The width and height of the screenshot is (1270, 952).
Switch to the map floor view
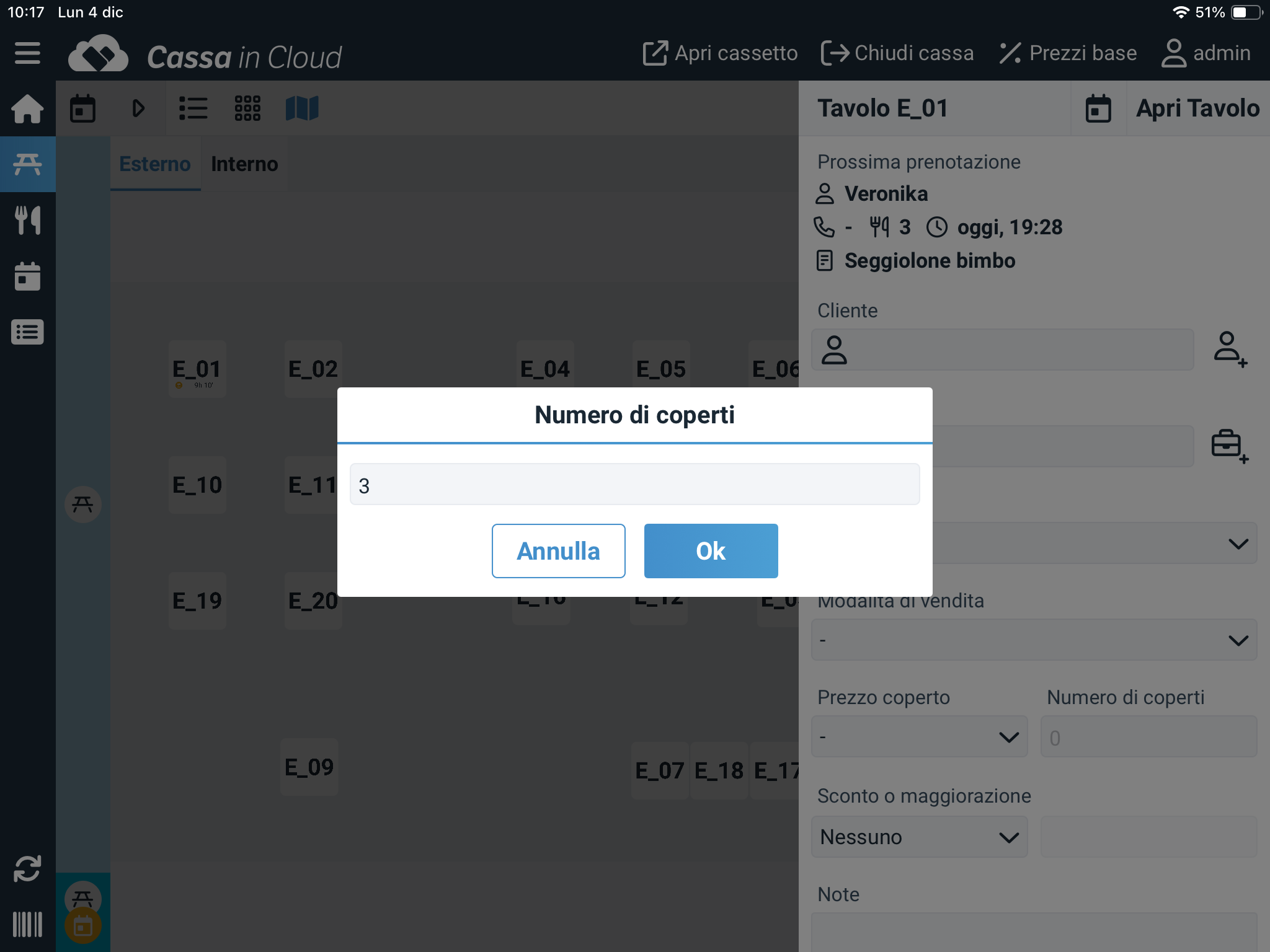tap(302, 108)
